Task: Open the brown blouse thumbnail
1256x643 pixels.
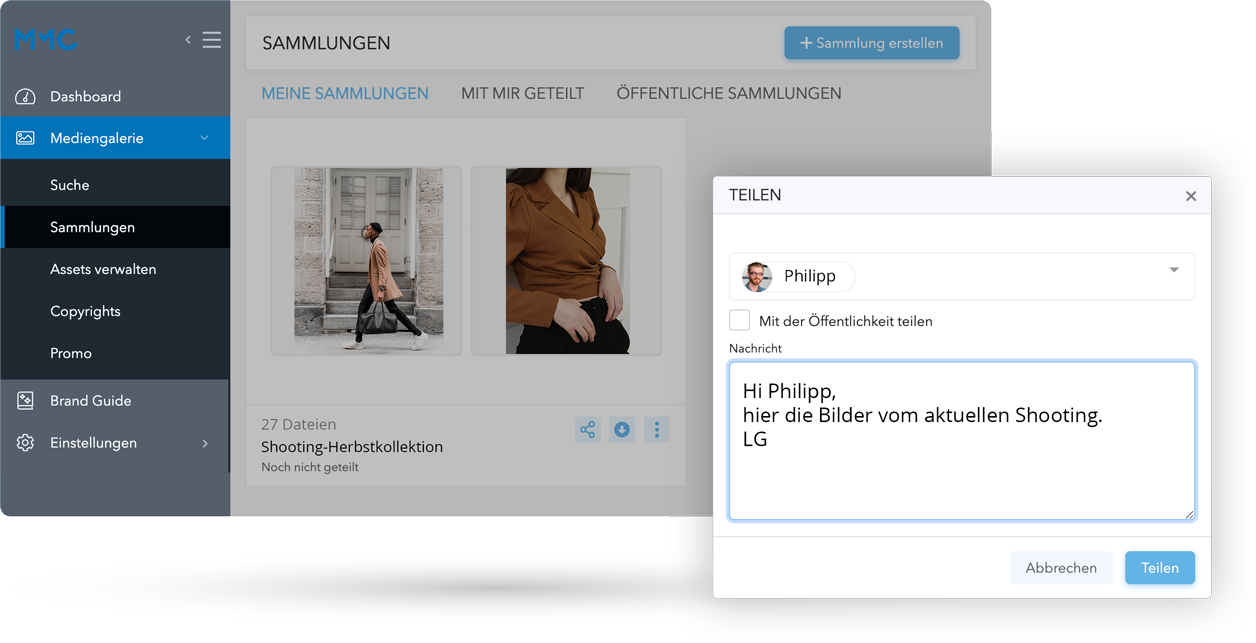Action: pyautogui.click(x=566, y=260)
